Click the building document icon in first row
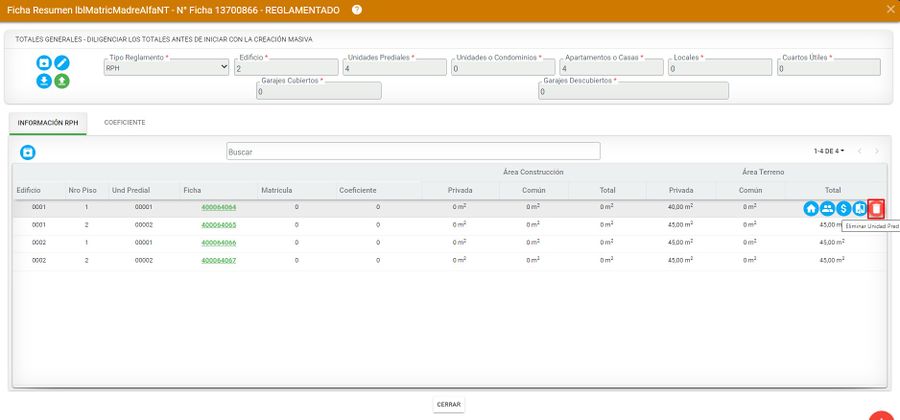The image size is (900, 420). [x=859, y=209]
